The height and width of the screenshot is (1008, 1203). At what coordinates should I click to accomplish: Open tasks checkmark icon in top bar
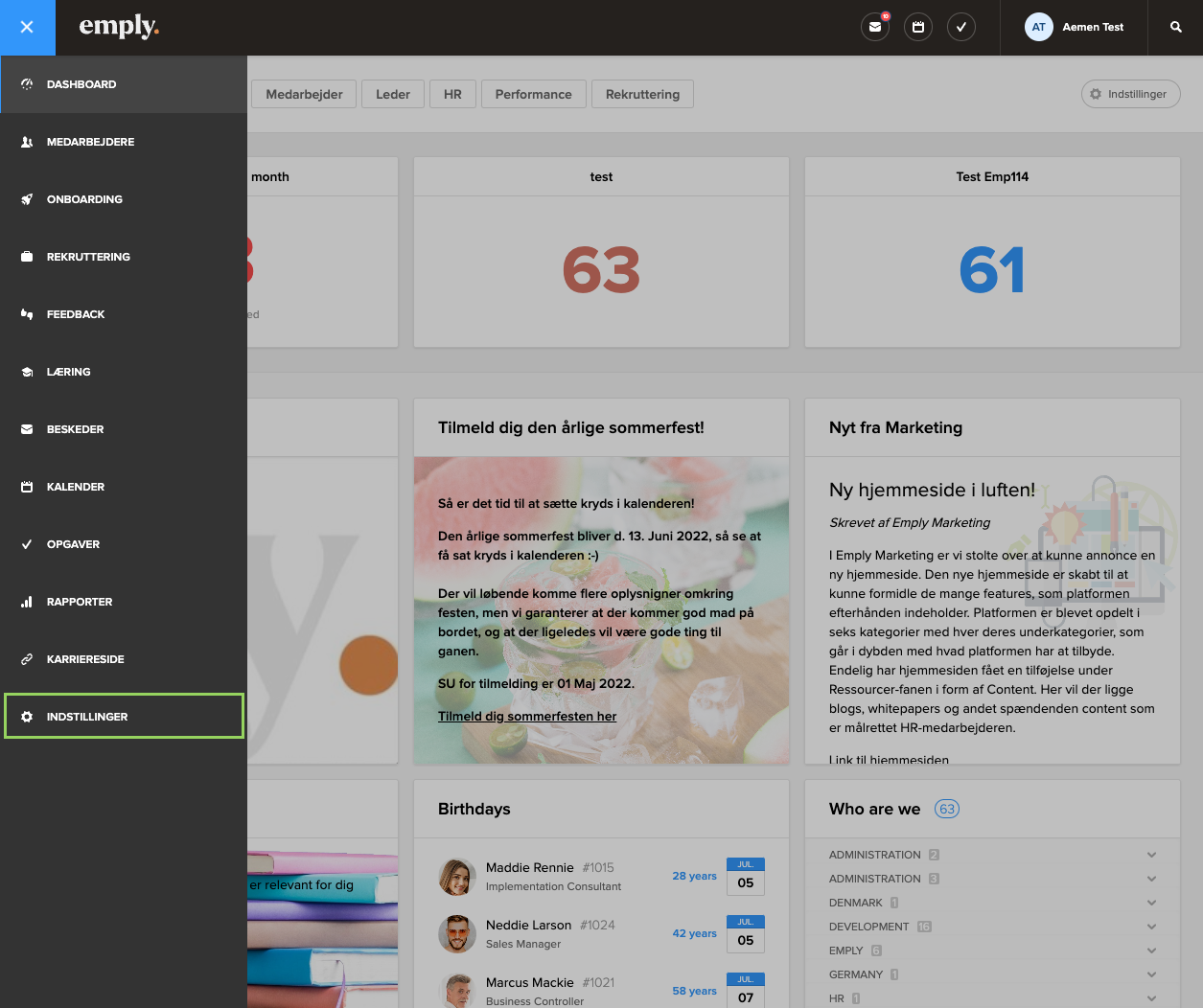coord(960,27)
